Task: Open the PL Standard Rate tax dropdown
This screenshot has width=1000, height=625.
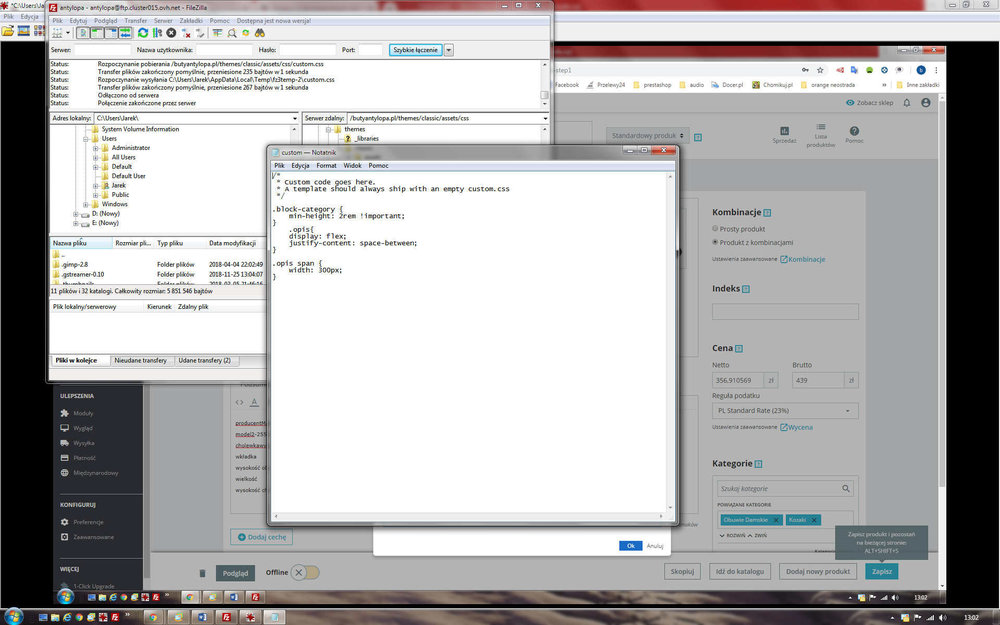Action: pos(785,411)
